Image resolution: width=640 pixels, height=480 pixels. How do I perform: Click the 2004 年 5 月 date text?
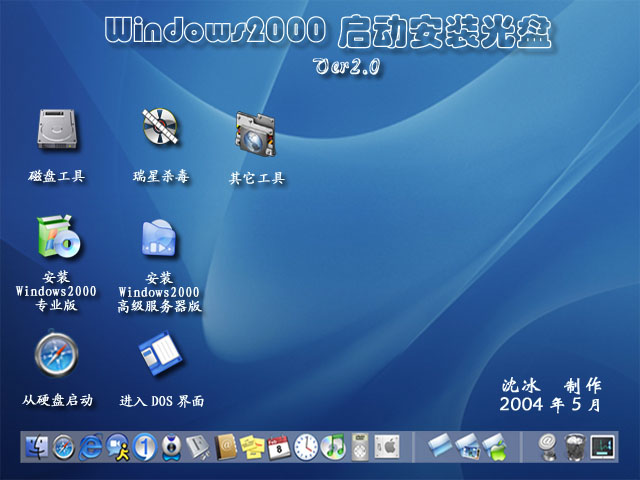coord(550,405)
